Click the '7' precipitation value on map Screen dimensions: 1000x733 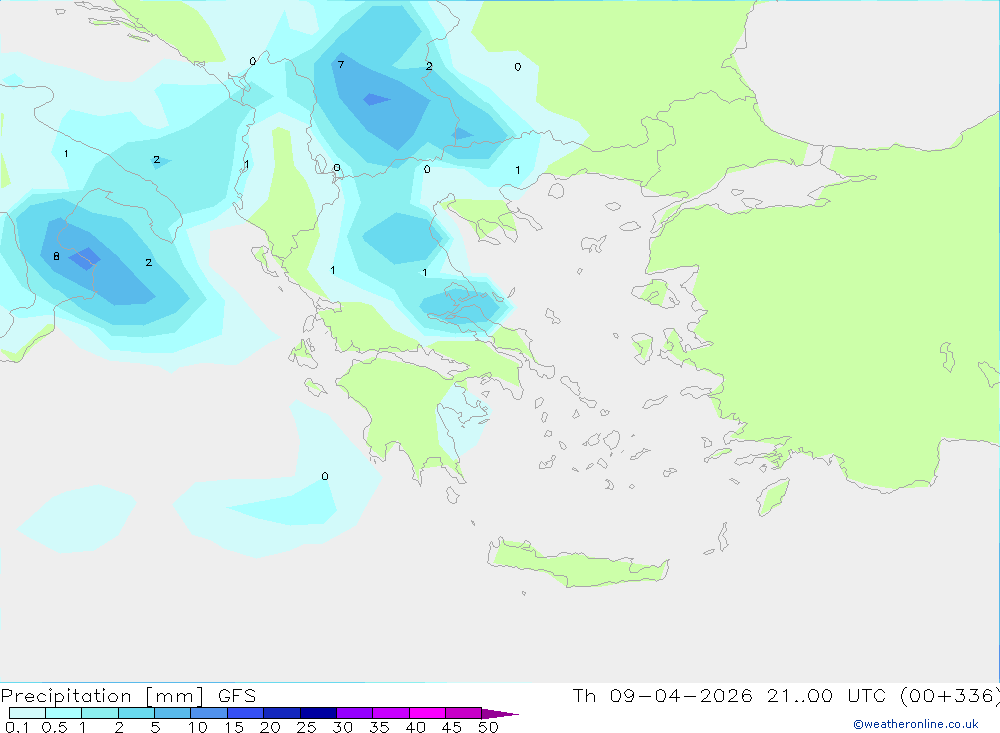(341, 64)
